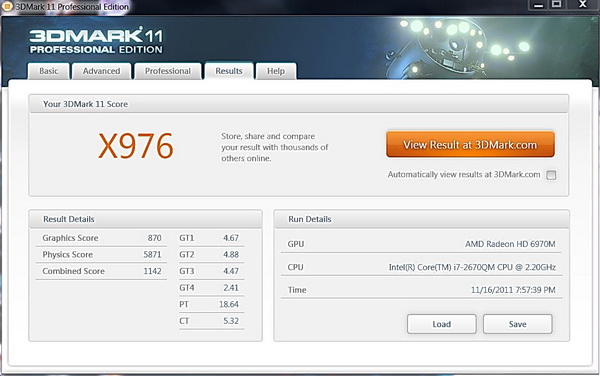Click the GT4 value 2.41
Screen dimensions: 600x376
click(231, 288)
